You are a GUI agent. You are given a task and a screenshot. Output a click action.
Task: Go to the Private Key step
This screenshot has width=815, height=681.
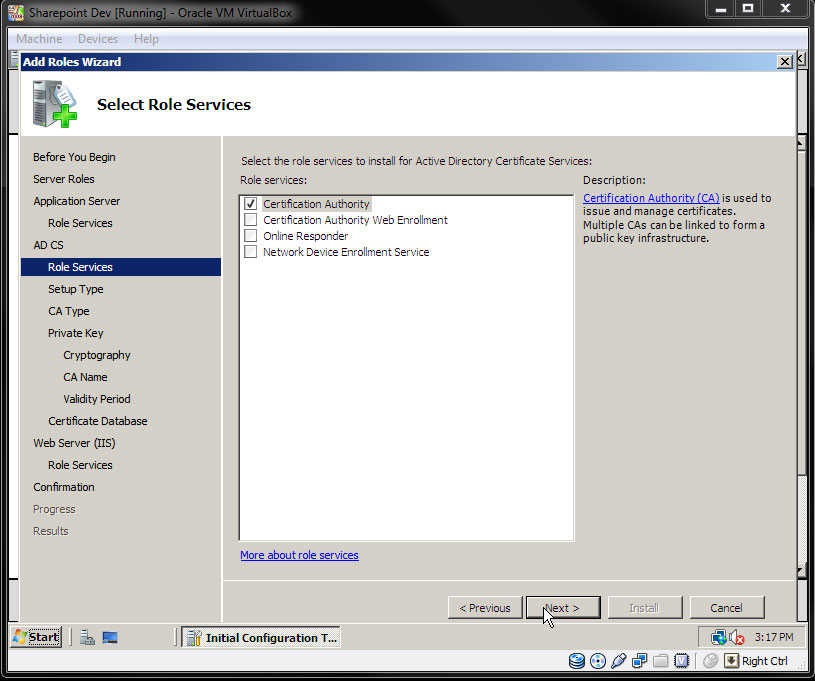[76, 333]
